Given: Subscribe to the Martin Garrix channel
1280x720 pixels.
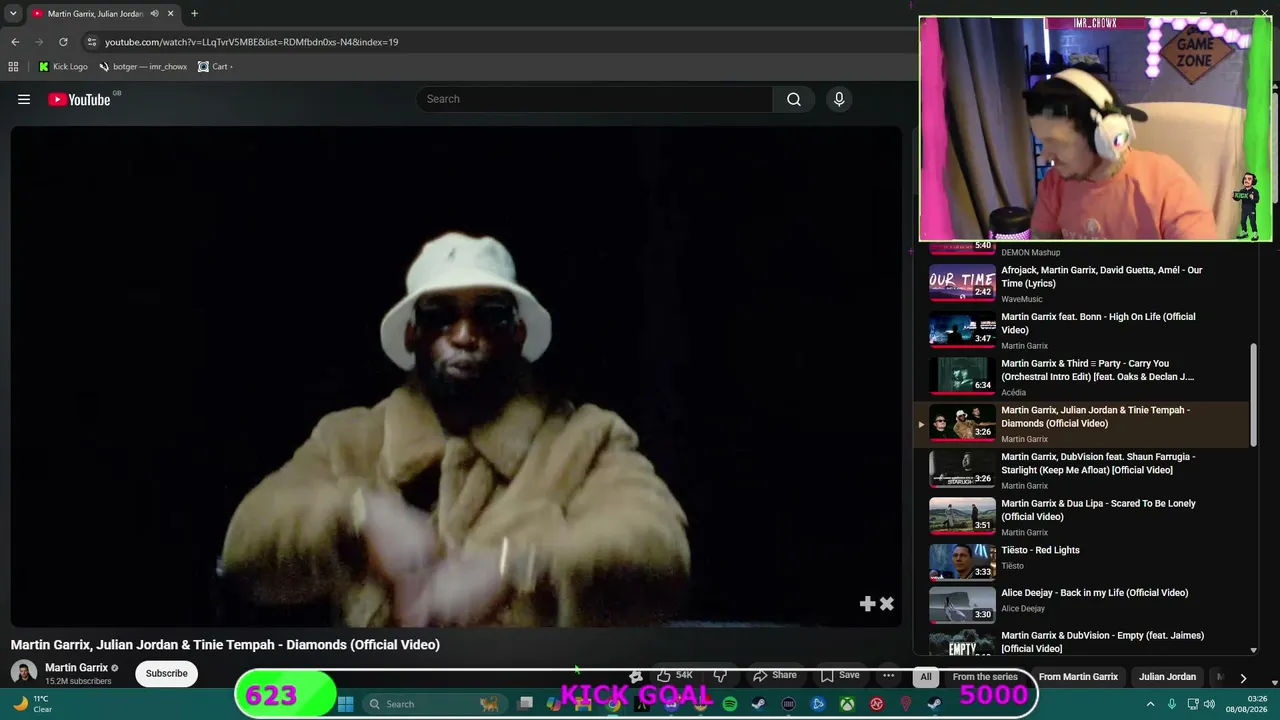Looking at the screenshot, I should [166, 673].
